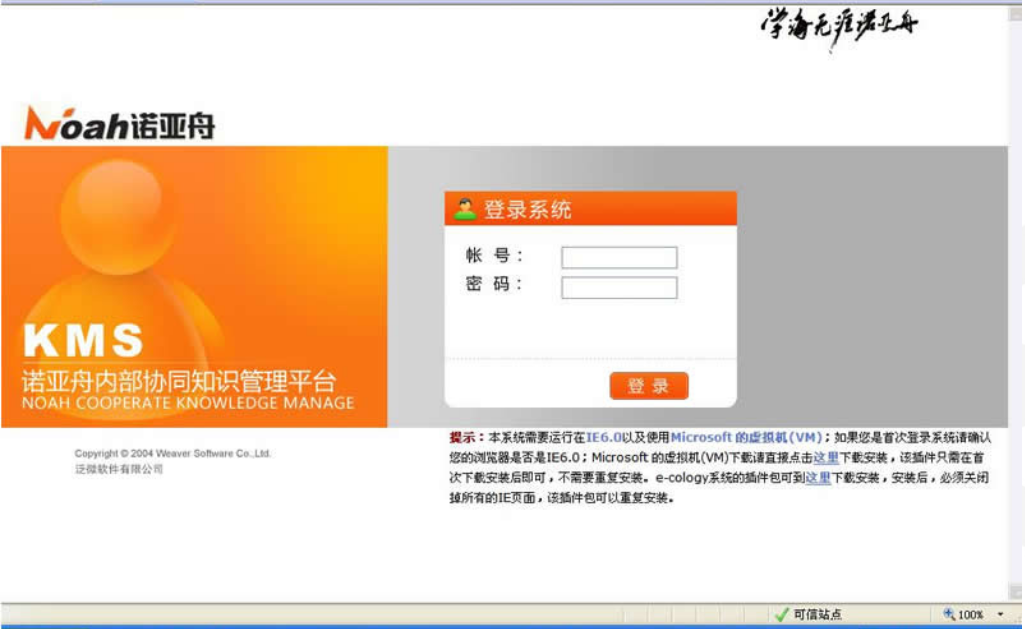Click the 泛微软件有限公司 company text
Viewport: 1025px width, 629px height.
pyautogui.click(x=119, y=469)
